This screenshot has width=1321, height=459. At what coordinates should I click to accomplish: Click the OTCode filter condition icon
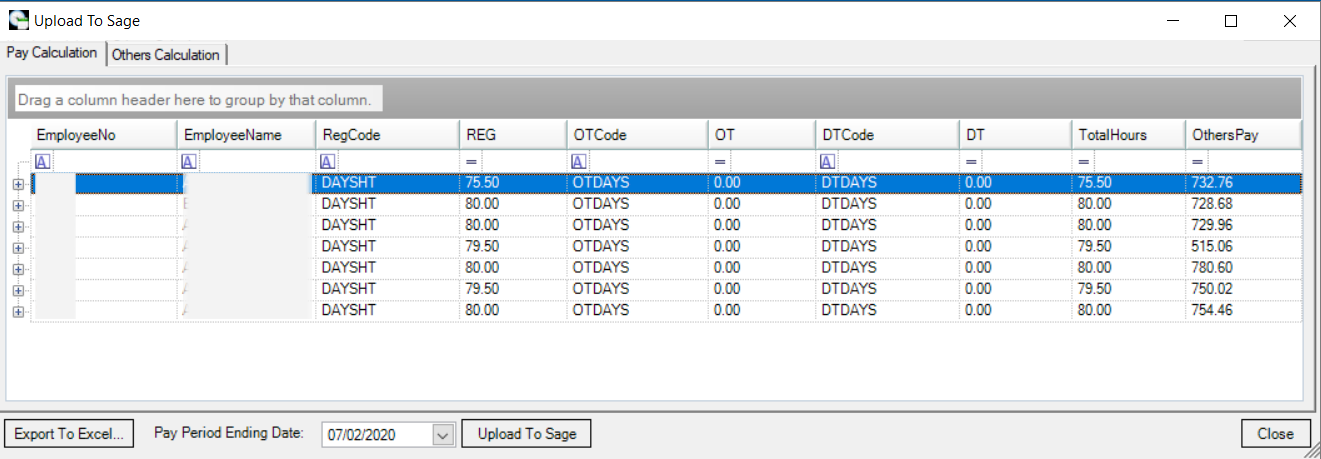coord(579,161)
